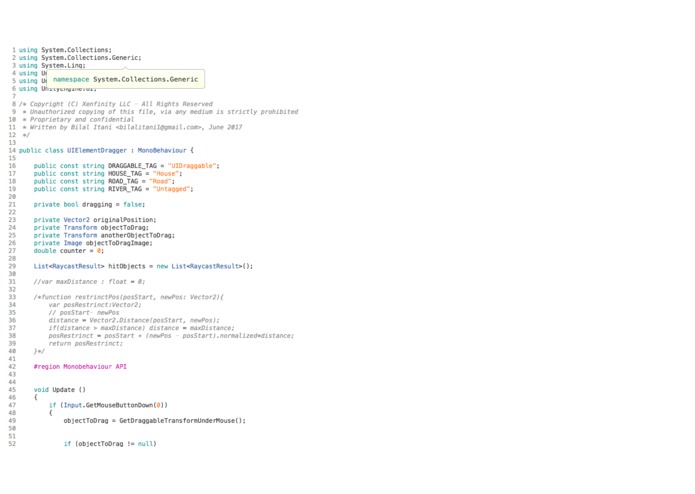The width and height of the screenshot is (695, 494).
Task: Click 'new List<RaycastResult>()' on line 29
Action: coord(203,266)
